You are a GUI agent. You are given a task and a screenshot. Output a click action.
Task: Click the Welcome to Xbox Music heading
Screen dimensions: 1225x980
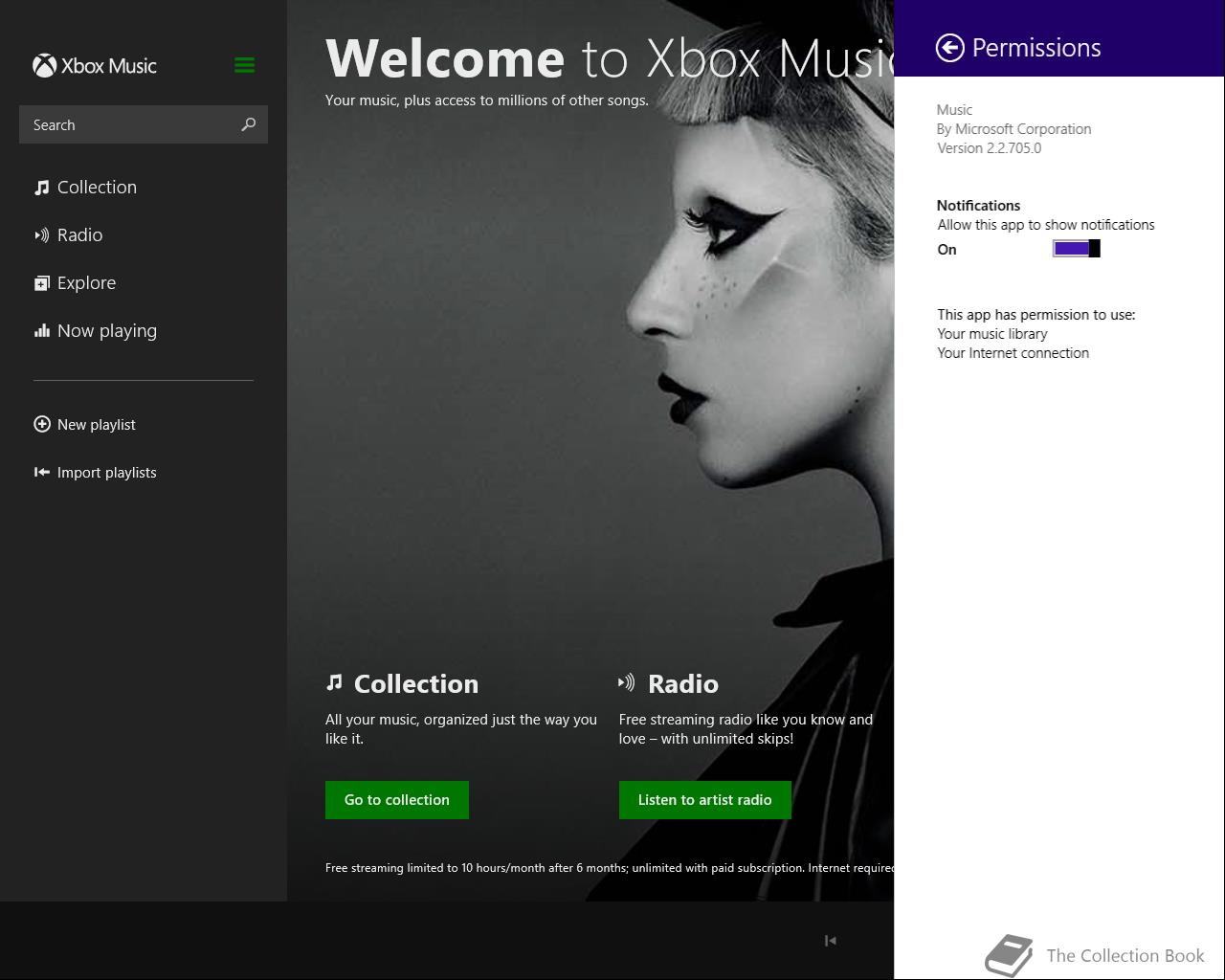click(610, 58)
